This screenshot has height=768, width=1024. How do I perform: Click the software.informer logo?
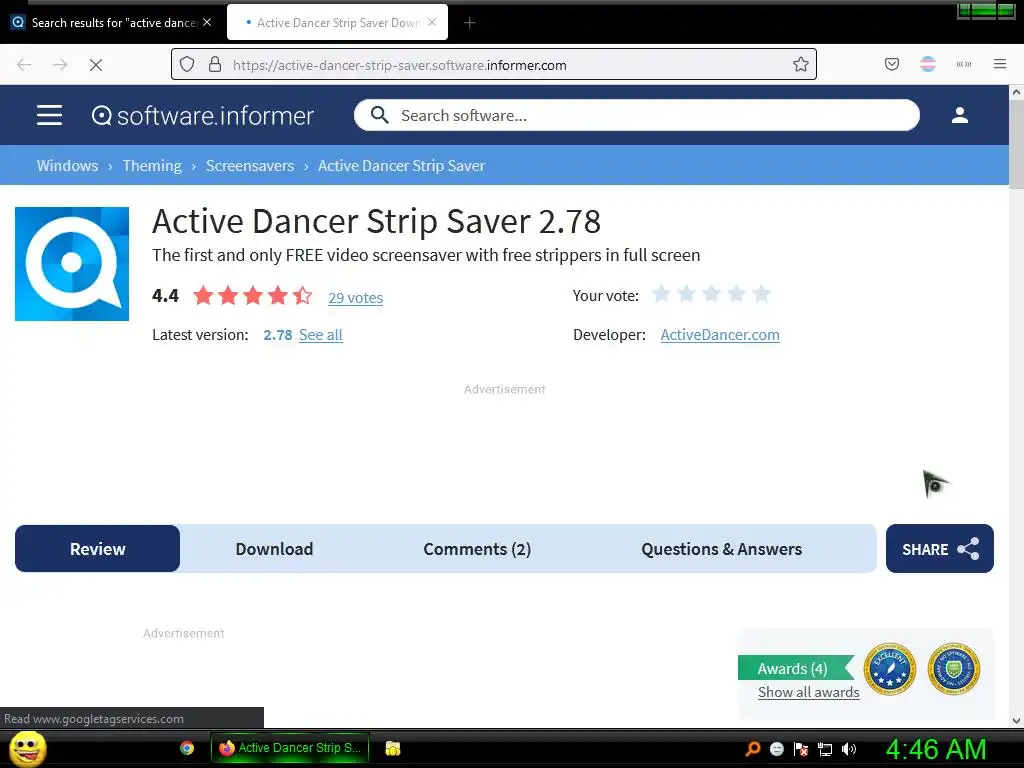click(202, 116)
